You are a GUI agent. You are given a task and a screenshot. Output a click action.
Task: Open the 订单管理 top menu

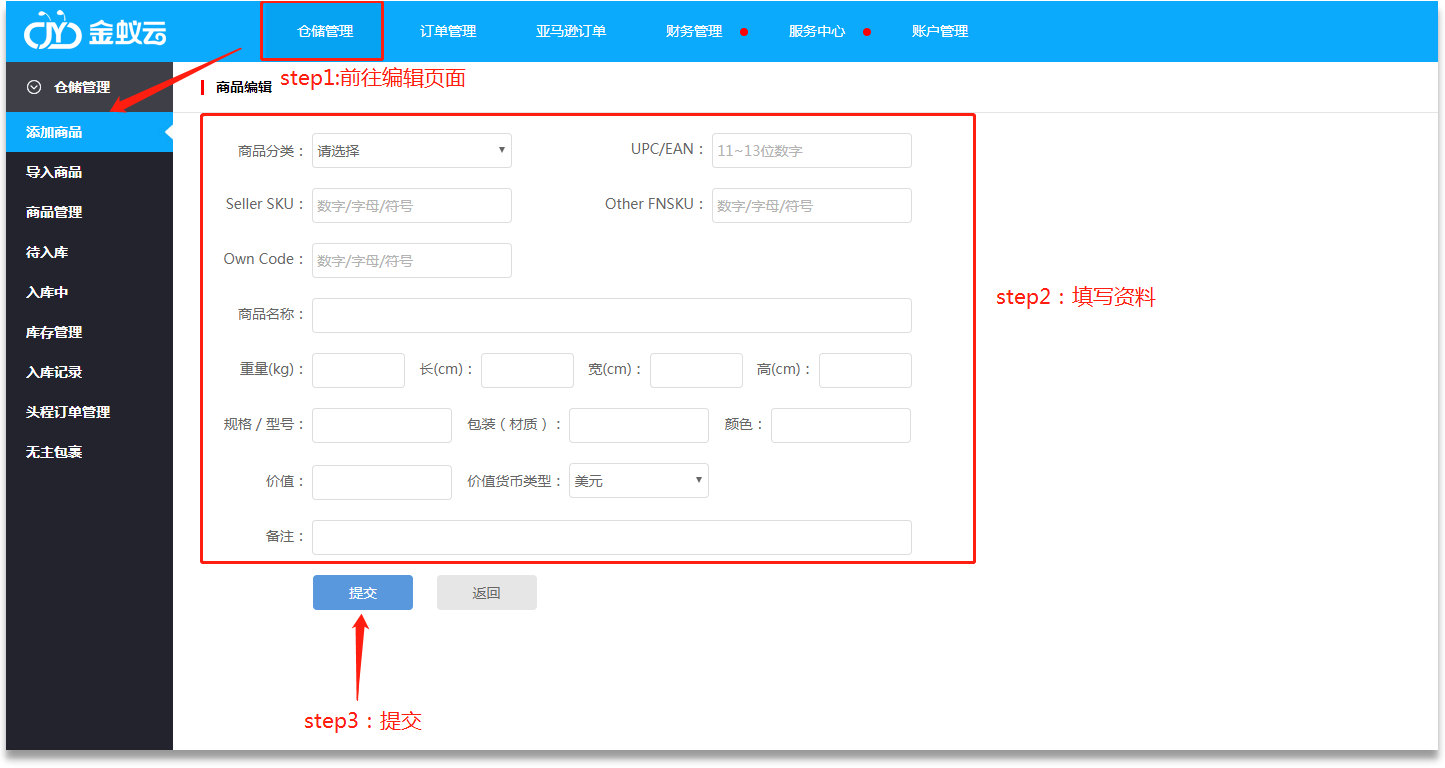coord(448,32)
